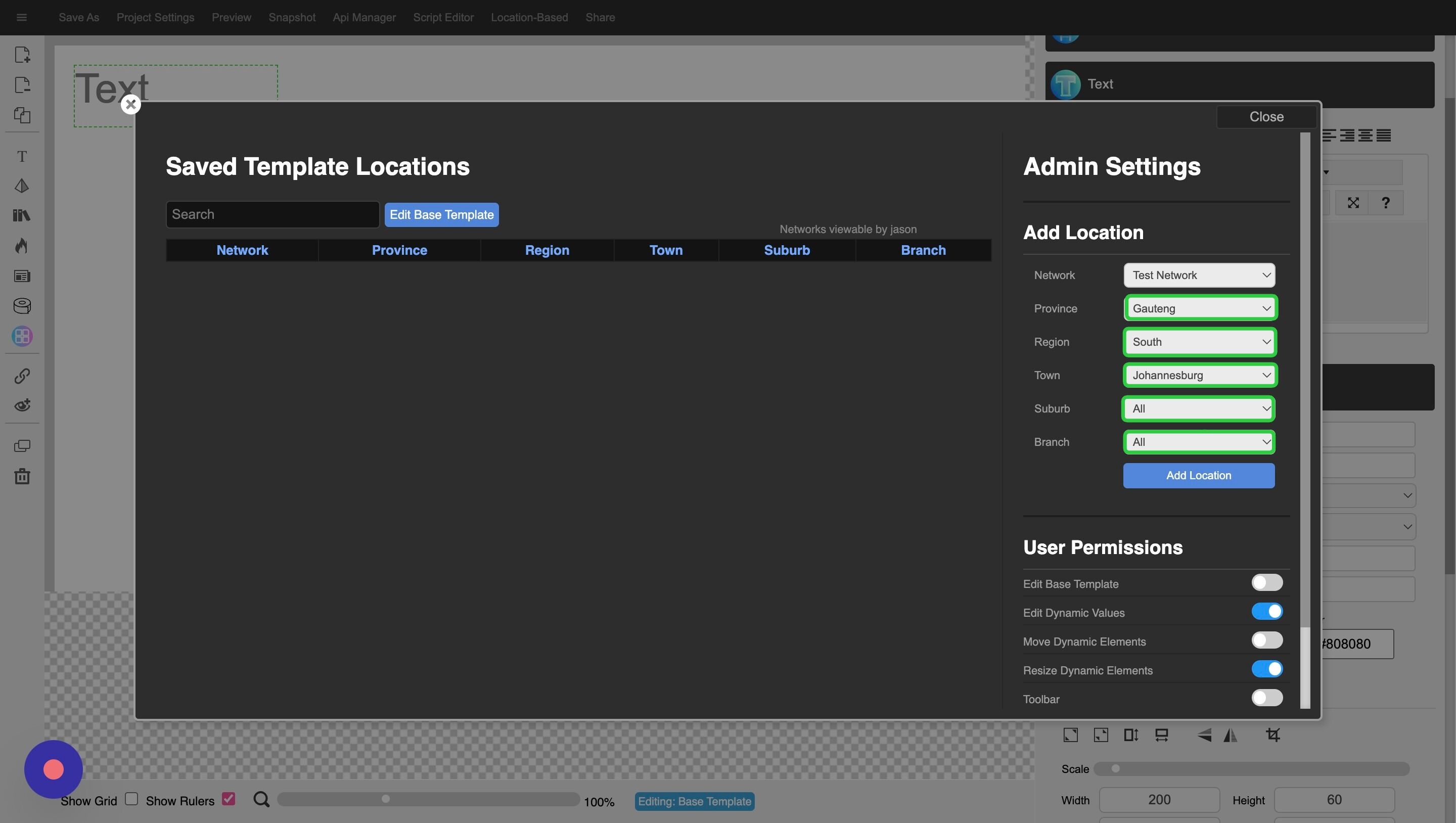Sort by the Branch column header
The width and height of the screenshot is (1456, 823).
click(923, 250)
